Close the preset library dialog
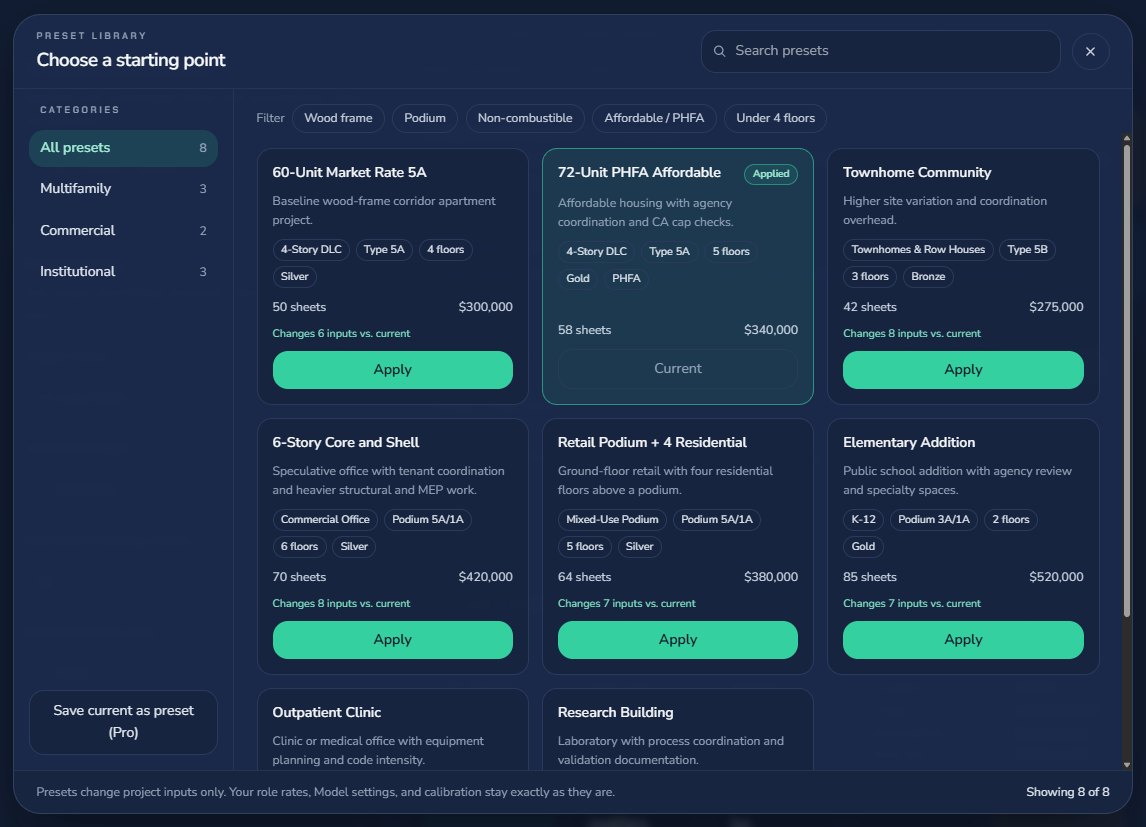Screen dimensions: 1146x827 [1090, 51]
